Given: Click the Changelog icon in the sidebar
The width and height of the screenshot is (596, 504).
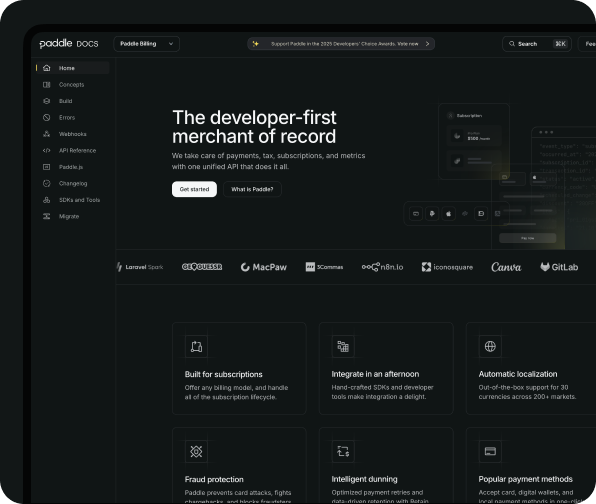Looking at the screenshot, I should 46,183.
